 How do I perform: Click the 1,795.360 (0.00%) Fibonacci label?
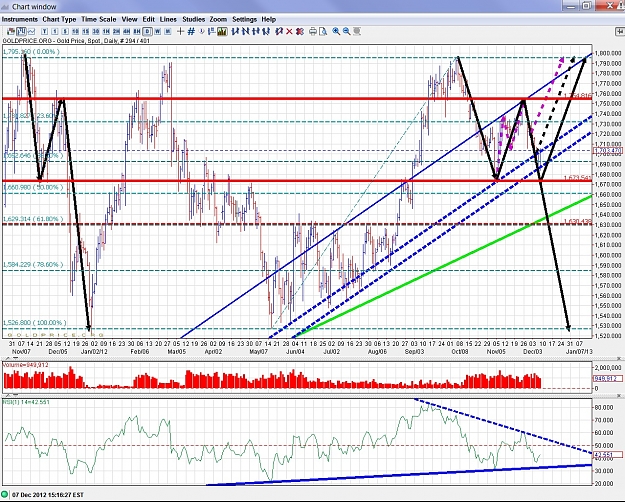click(x=31, y=51)
